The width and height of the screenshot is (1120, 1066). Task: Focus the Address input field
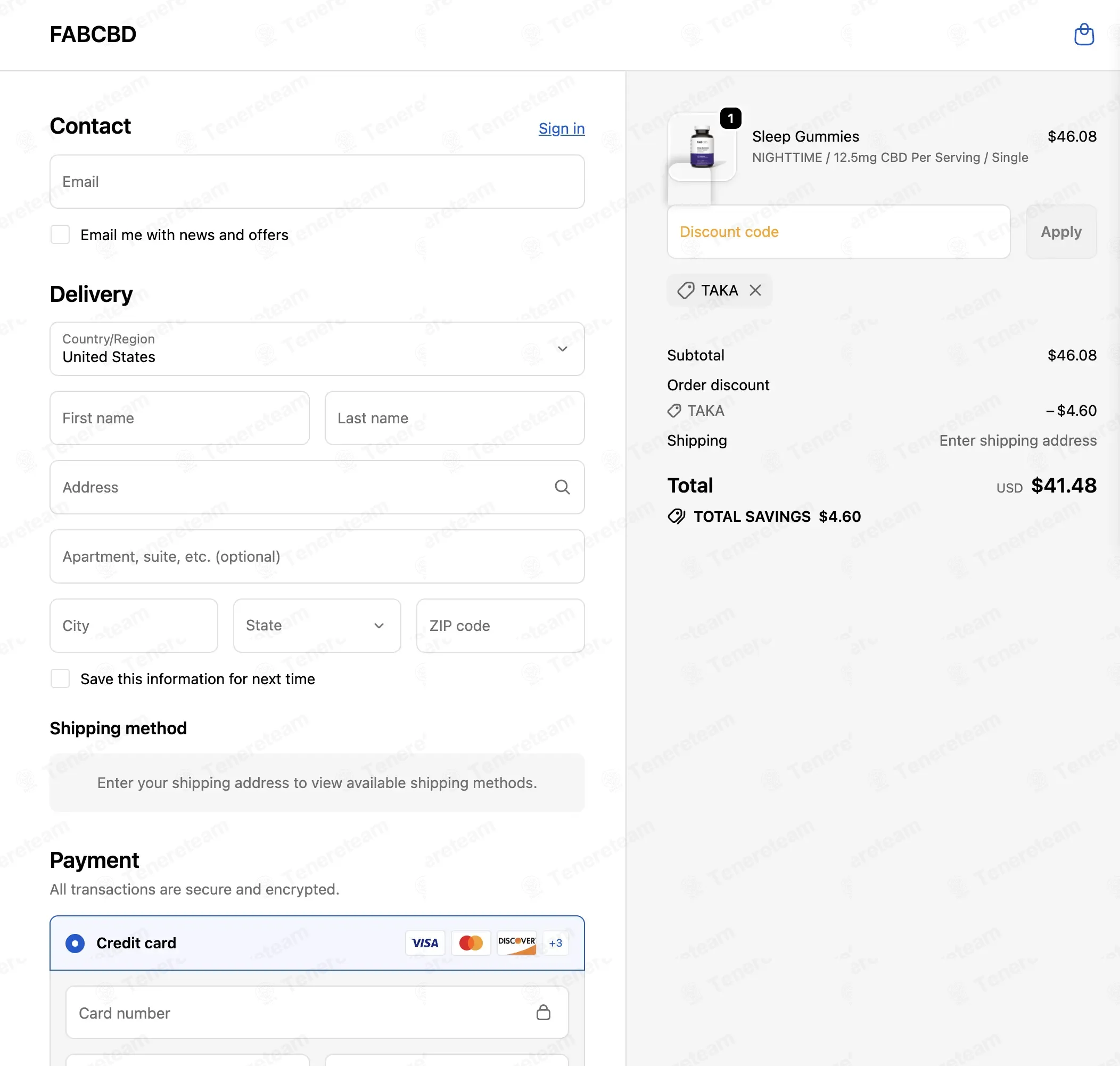[317, 488]
